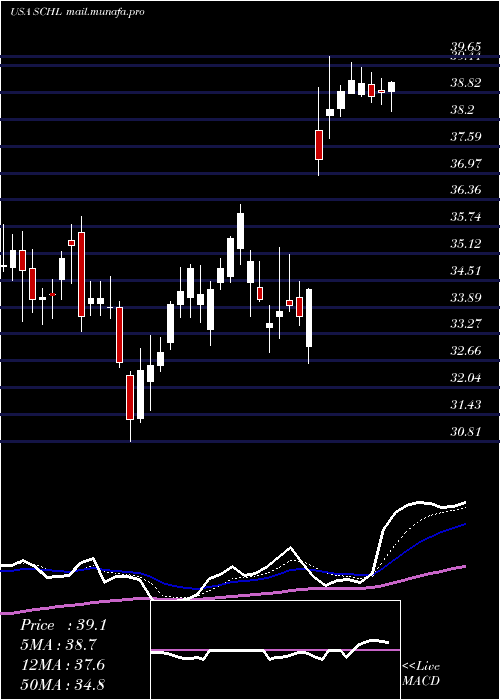Screen dimensions: 500x700
Task: Click the '5MA : 38.7' readout
Action: [x=58, y=645]
